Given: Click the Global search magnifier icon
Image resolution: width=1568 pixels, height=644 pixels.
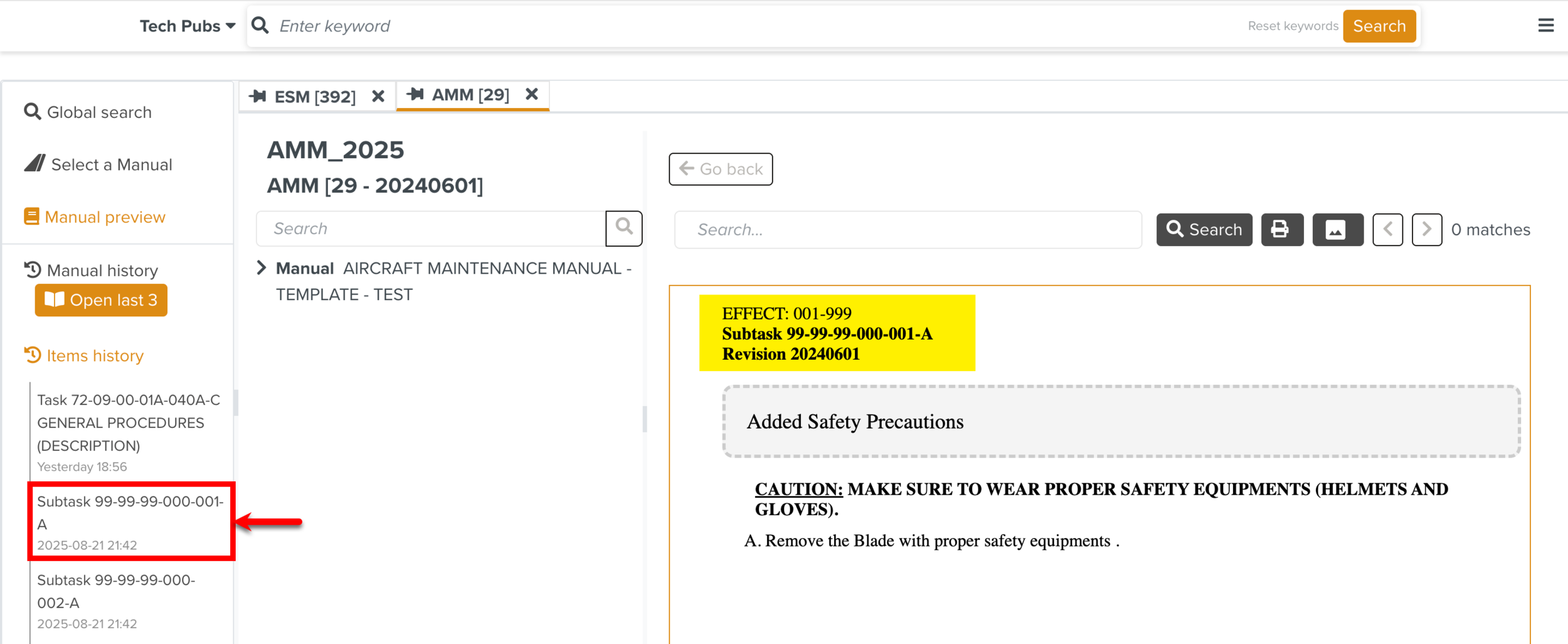Looking at the screenshot, I should point(33,112).
